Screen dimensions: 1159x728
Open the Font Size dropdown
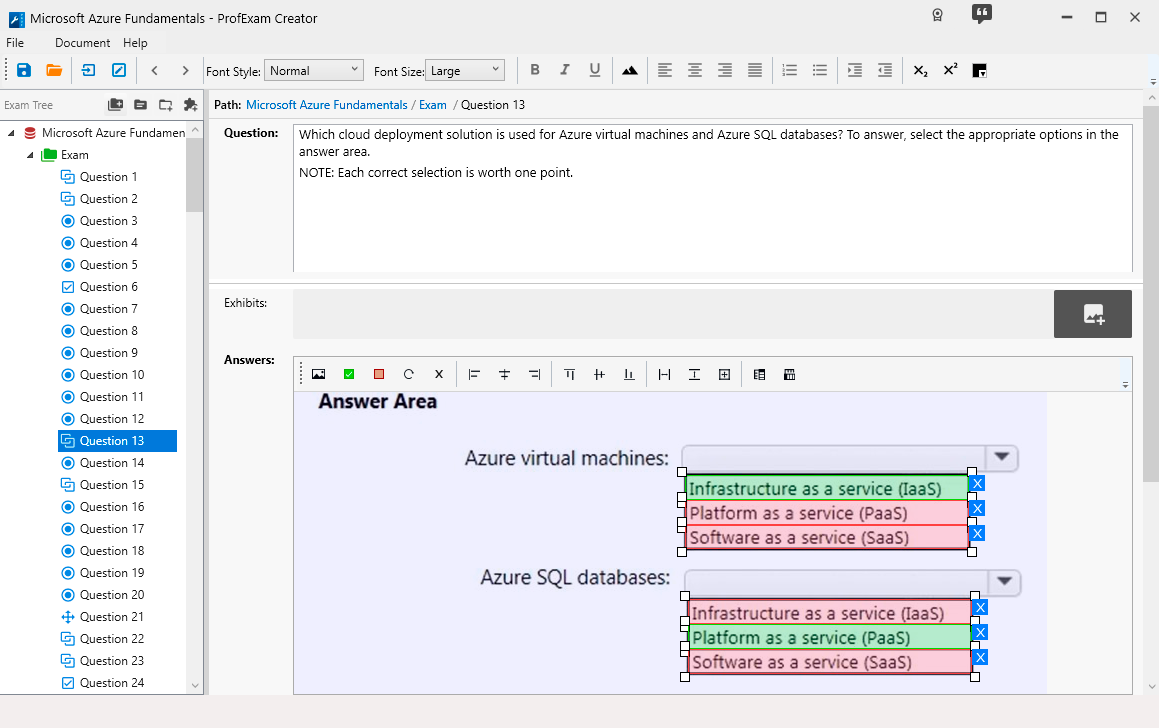tap(464, 70)
